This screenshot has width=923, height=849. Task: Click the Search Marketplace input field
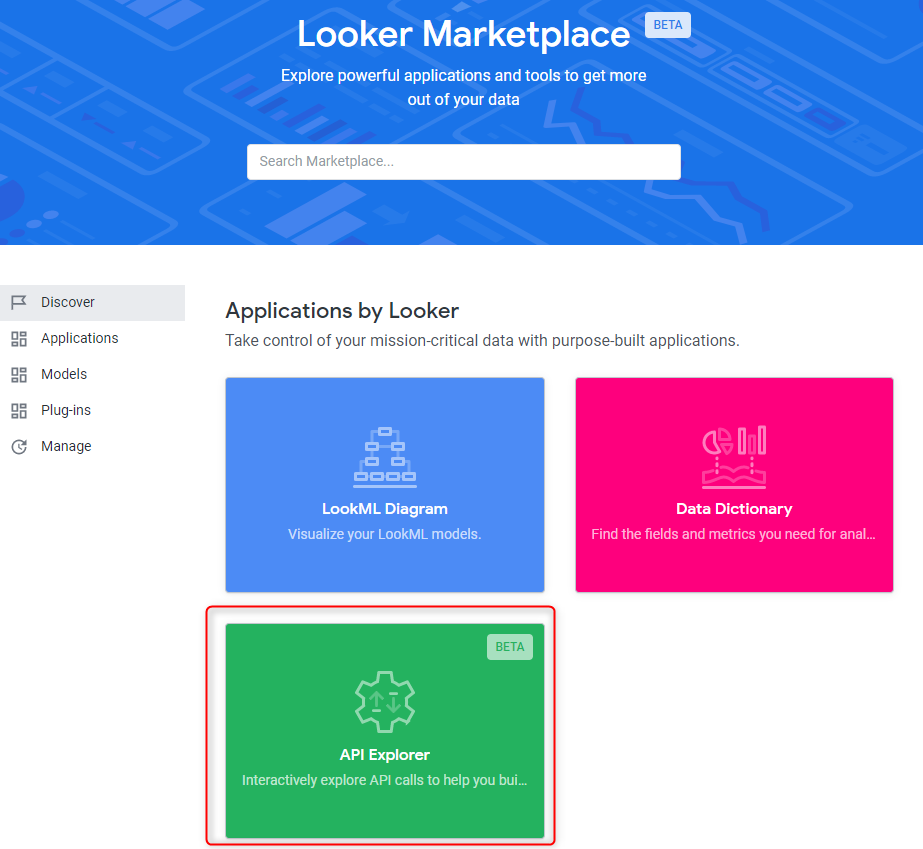[463, 161]
